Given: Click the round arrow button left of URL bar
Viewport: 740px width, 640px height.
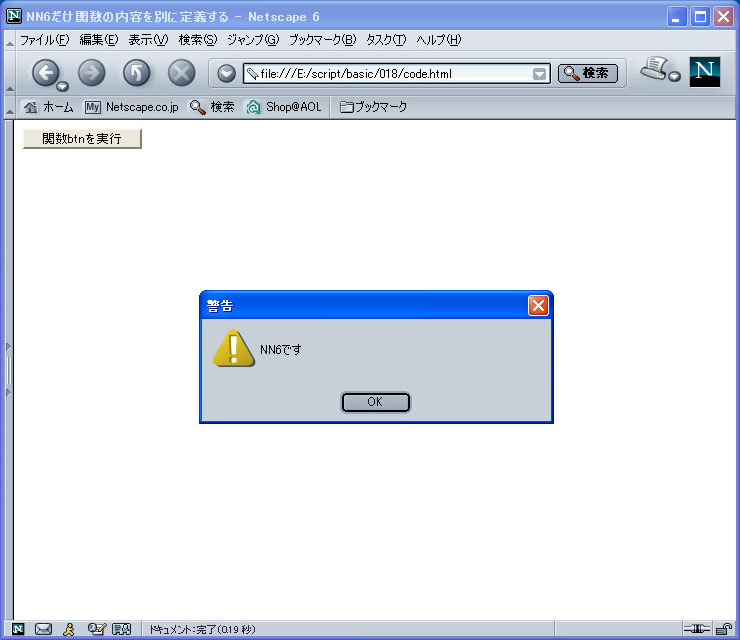Looking at the screenshot, I should [227, 74].
